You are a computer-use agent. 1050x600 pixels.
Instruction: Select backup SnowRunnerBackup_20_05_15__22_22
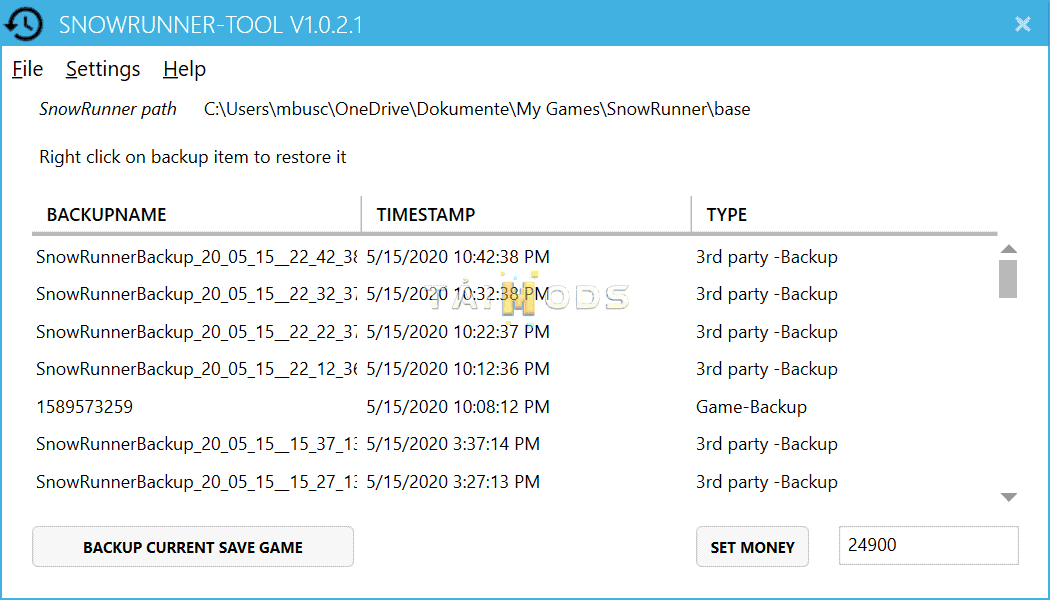(196, 331)
